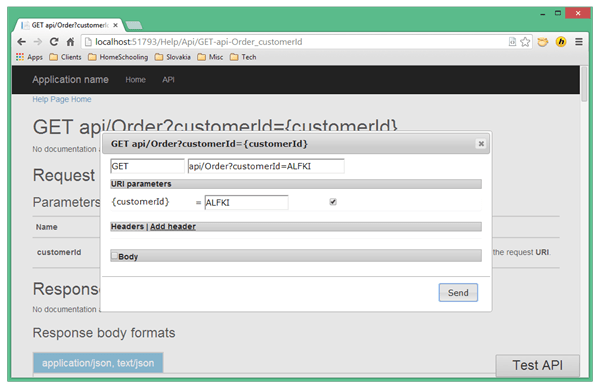The height and width of the screenshot is (390, 600).
Task: Open the API navbar item
Action: click(x=168, y=80)
